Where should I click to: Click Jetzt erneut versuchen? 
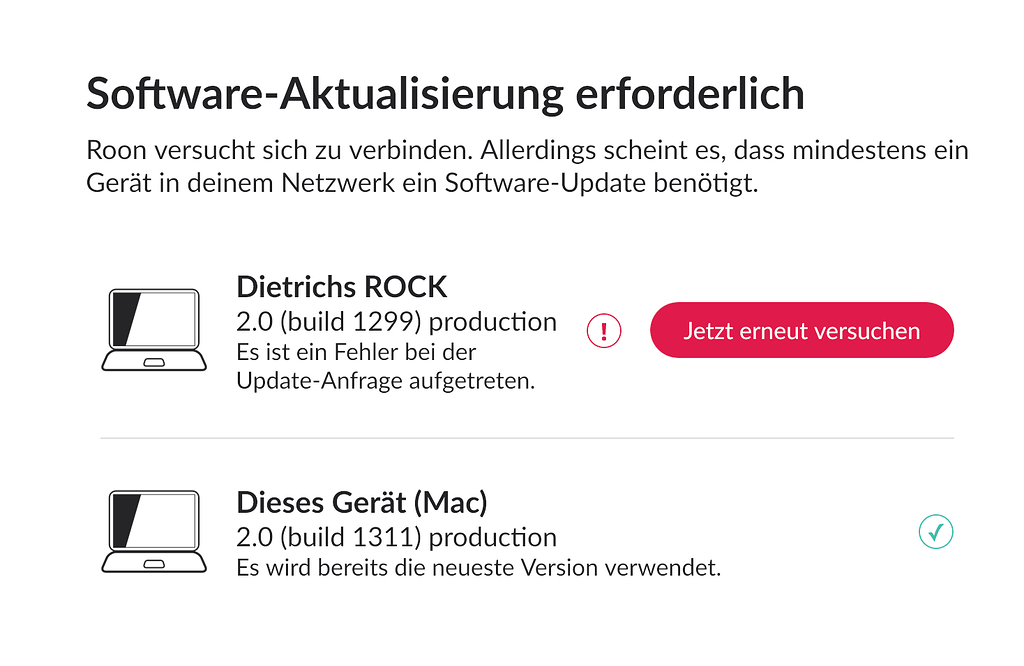coord(801,330)
